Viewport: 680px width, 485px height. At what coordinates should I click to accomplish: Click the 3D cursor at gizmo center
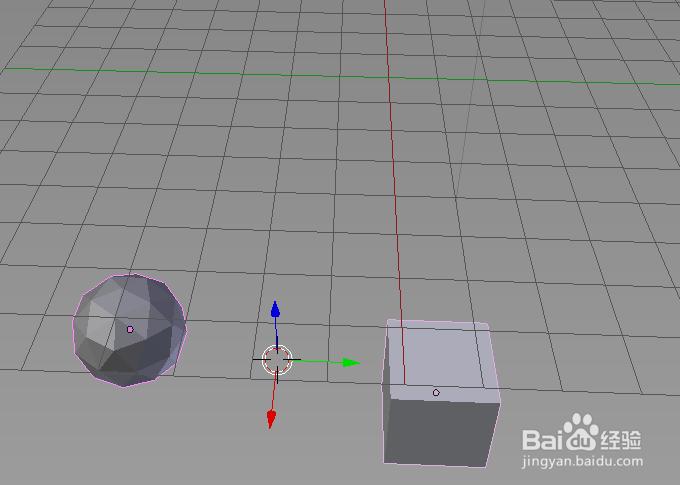point(277,360)
